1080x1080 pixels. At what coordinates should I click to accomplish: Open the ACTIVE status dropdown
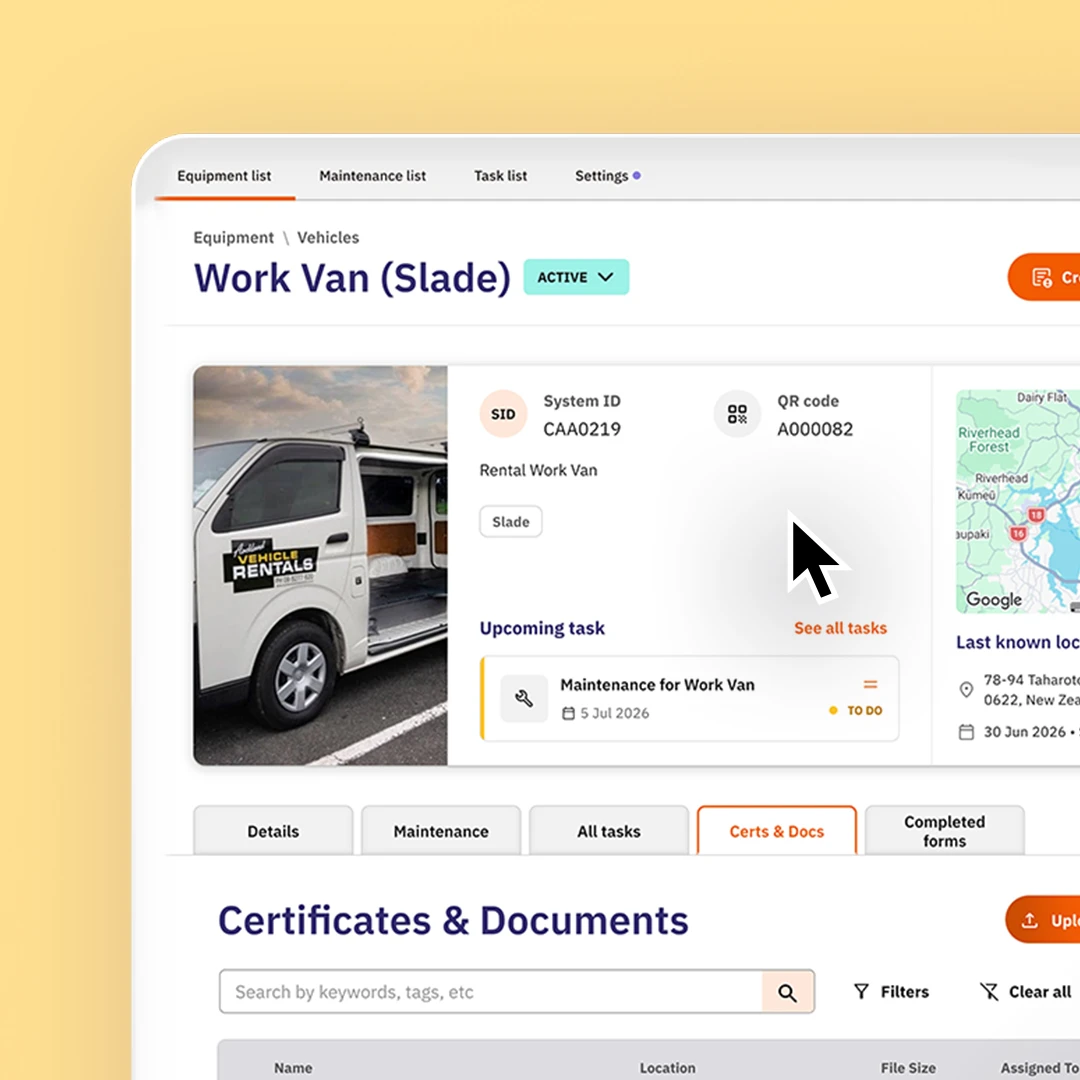[576, 277]
